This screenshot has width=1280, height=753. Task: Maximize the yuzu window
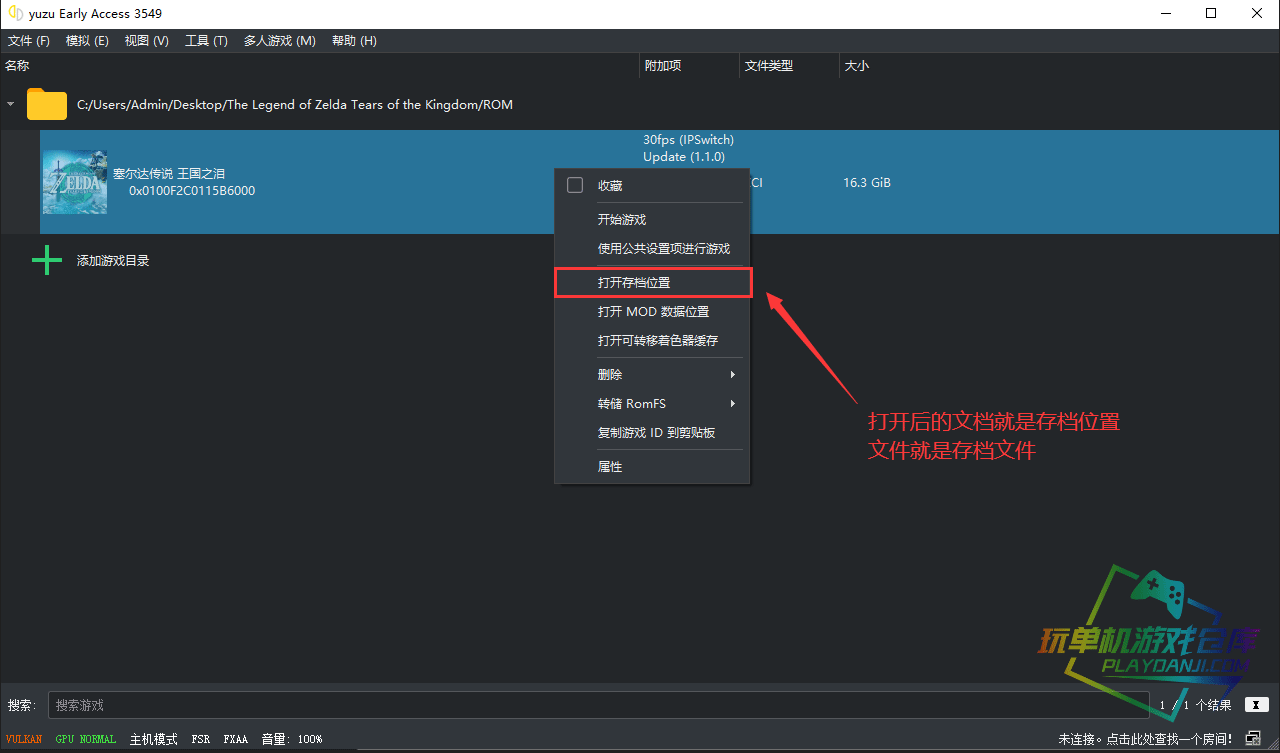pos(1211,13)
